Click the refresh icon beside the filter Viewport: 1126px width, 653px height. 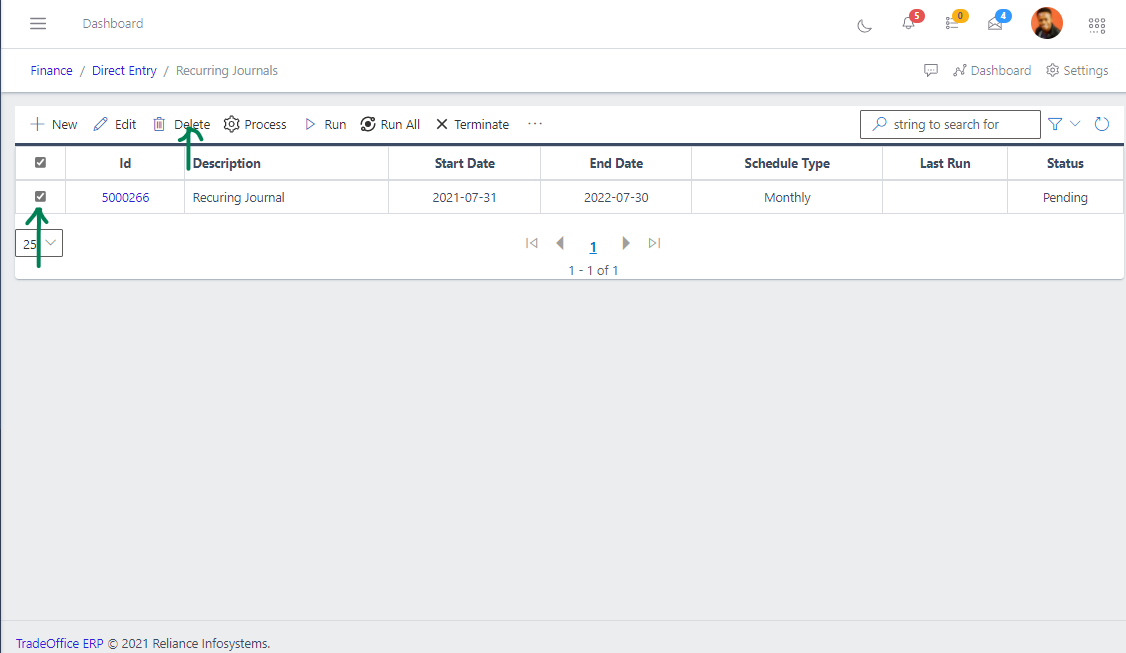tap(1102, 124)
